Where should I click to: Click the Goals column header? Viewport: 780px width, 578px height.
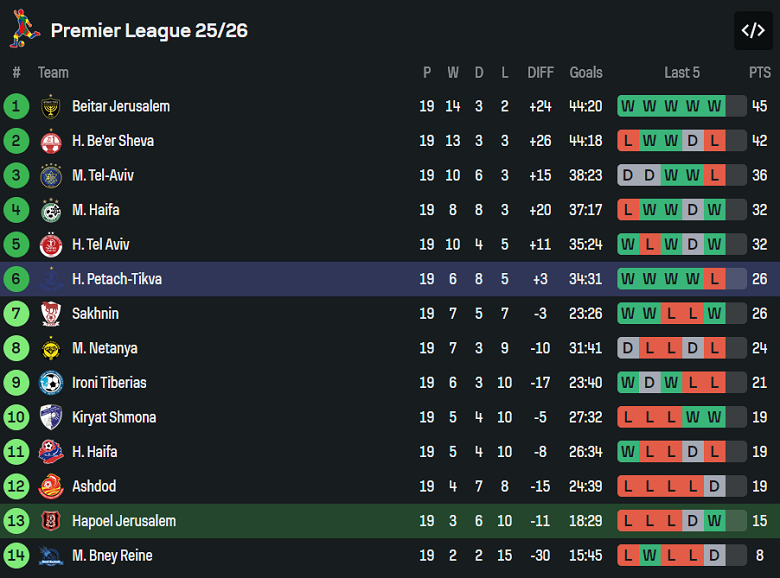(586, 72)
